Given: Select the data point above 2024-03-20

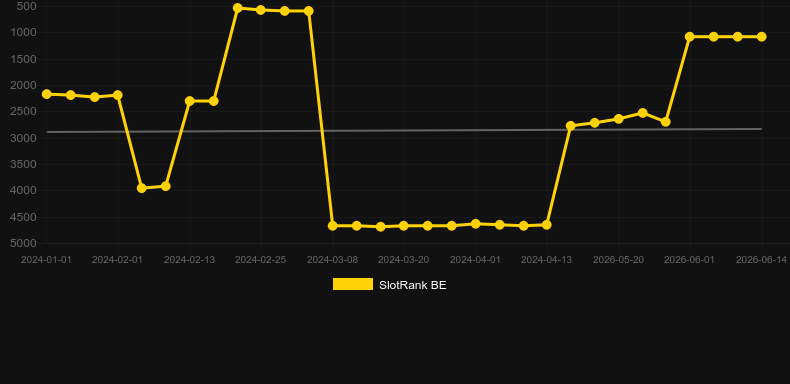Looking at the screenshot, I should [404, 226].
